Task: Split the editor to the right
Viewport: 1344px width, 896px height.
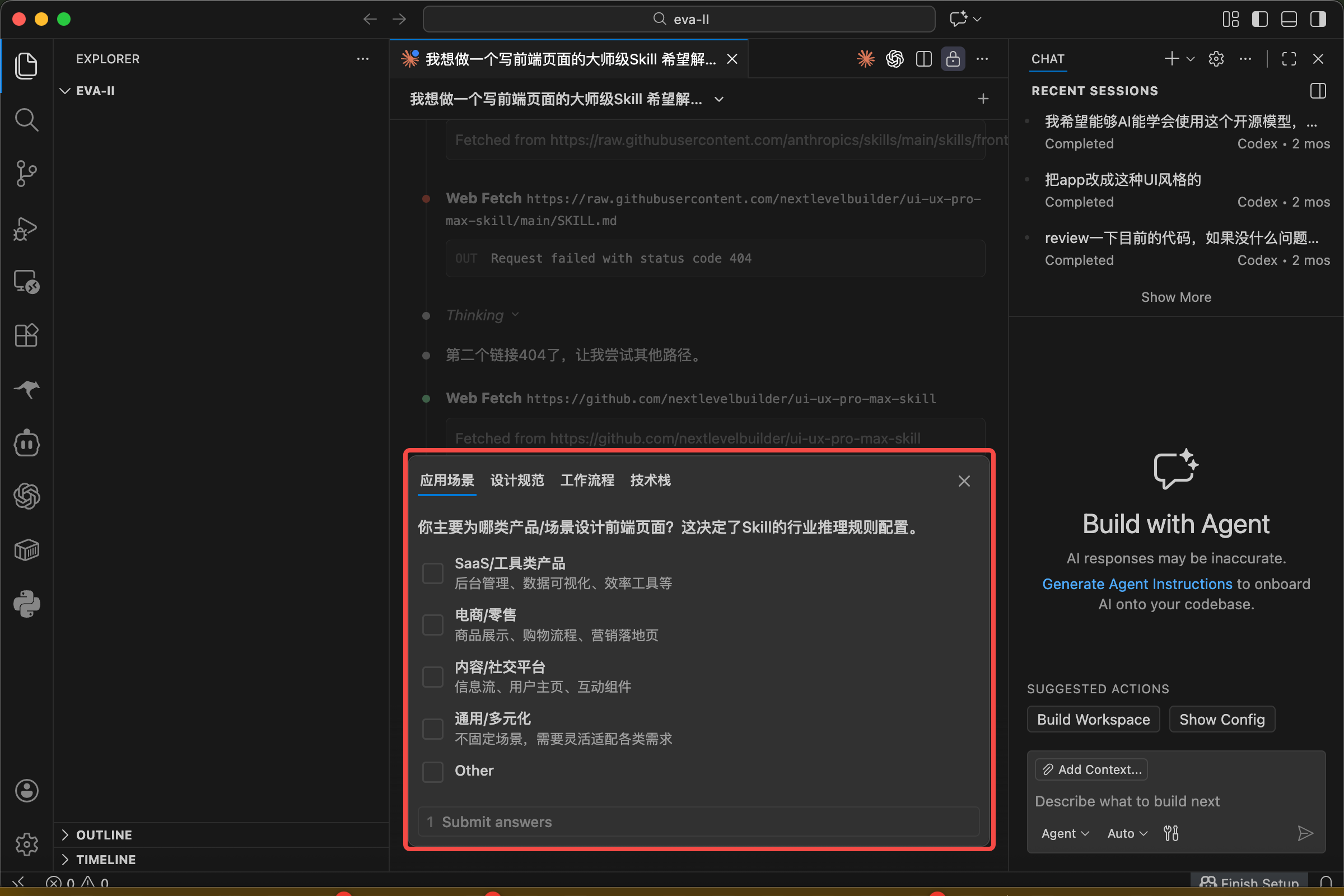Action: (924, 59)
